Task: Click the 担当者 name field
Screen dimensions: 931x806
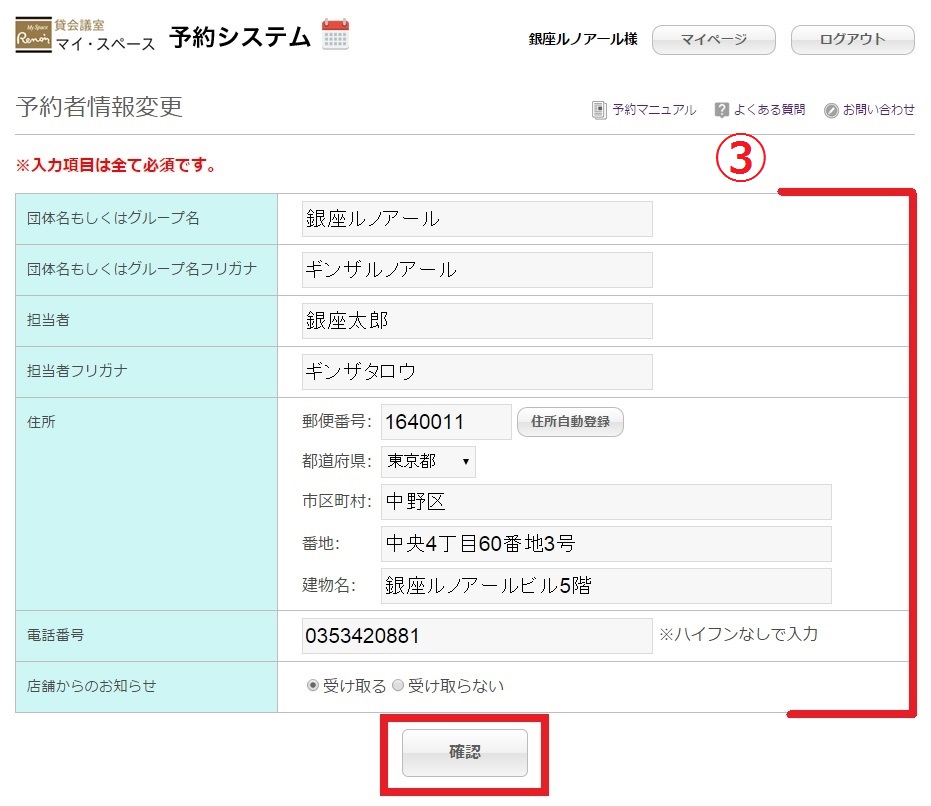Action: (x=477, y=321)
